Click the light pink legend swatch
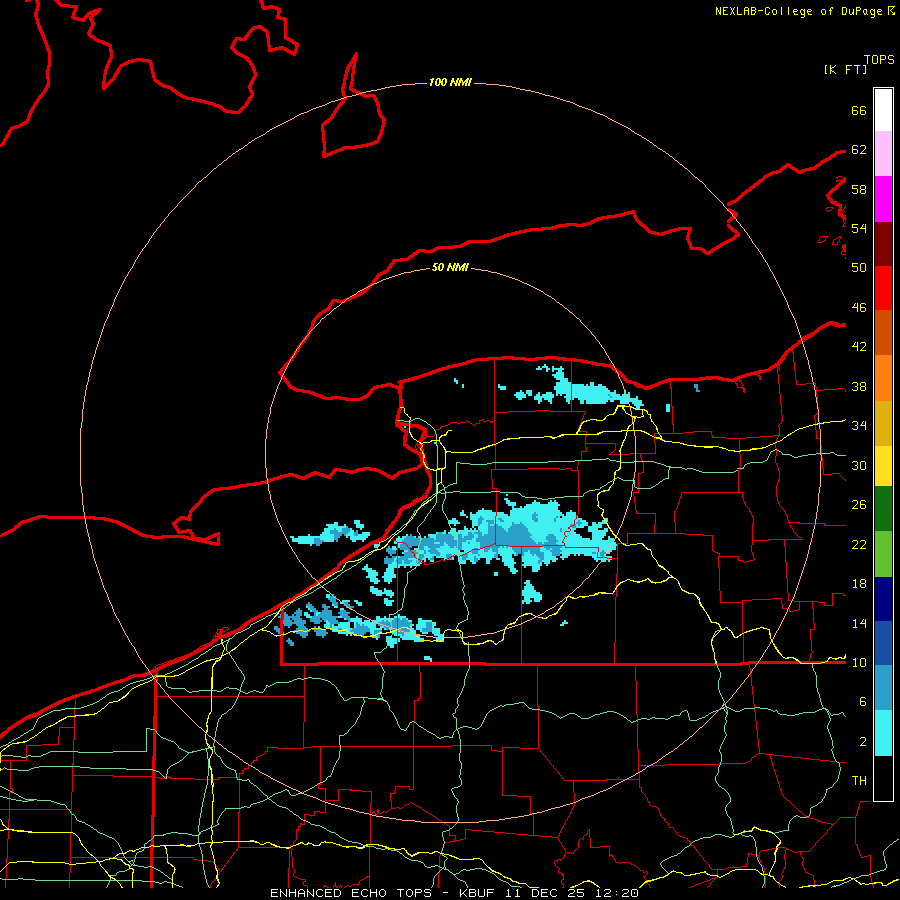 [x=883, y=154]
